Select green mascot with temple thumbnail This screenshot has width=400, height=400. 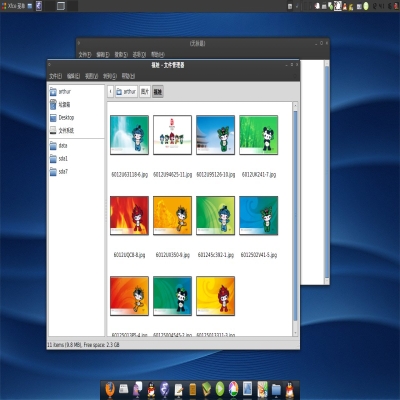point(215,135)
